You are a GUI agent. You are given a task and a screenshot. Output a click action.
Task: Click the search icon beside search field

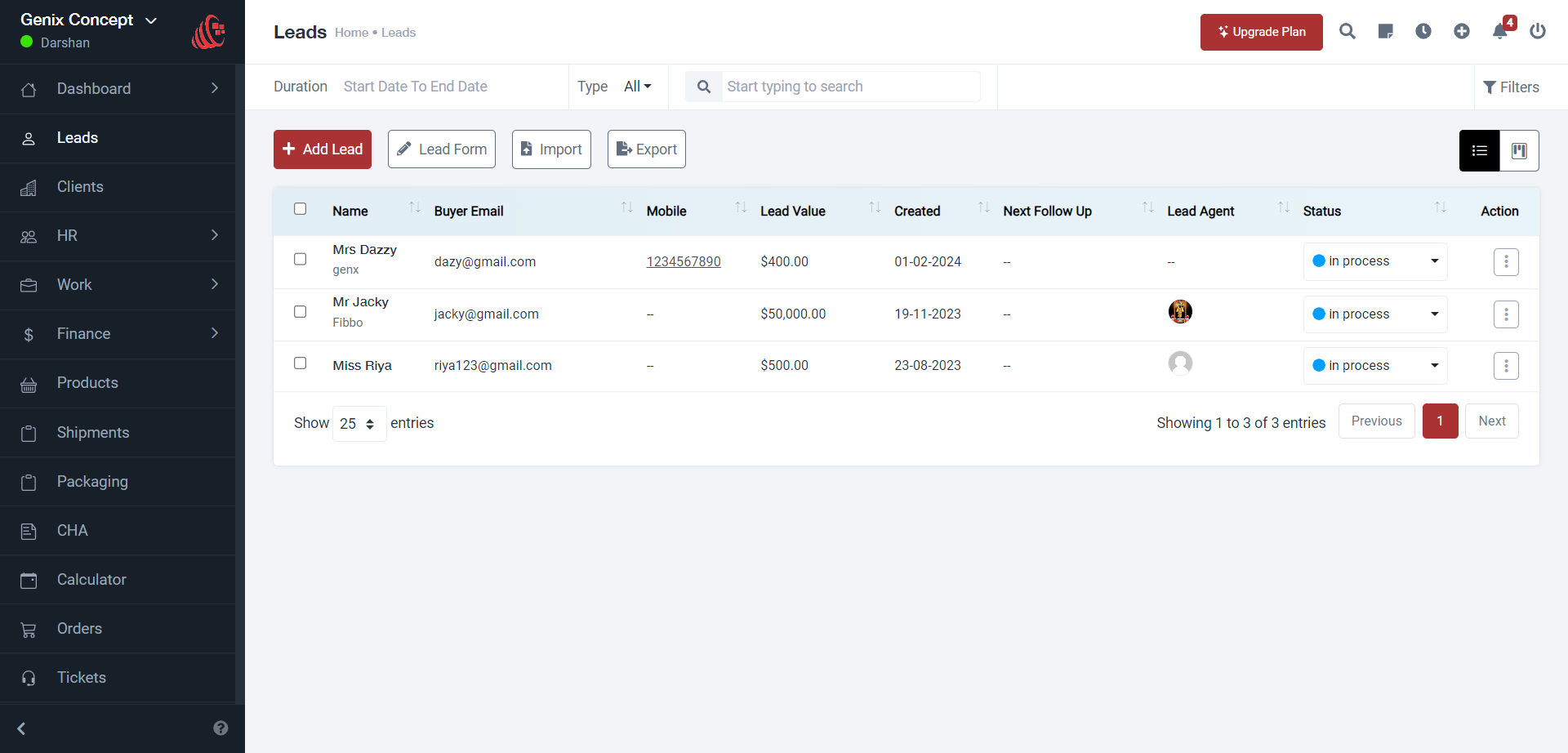[703, 87]
